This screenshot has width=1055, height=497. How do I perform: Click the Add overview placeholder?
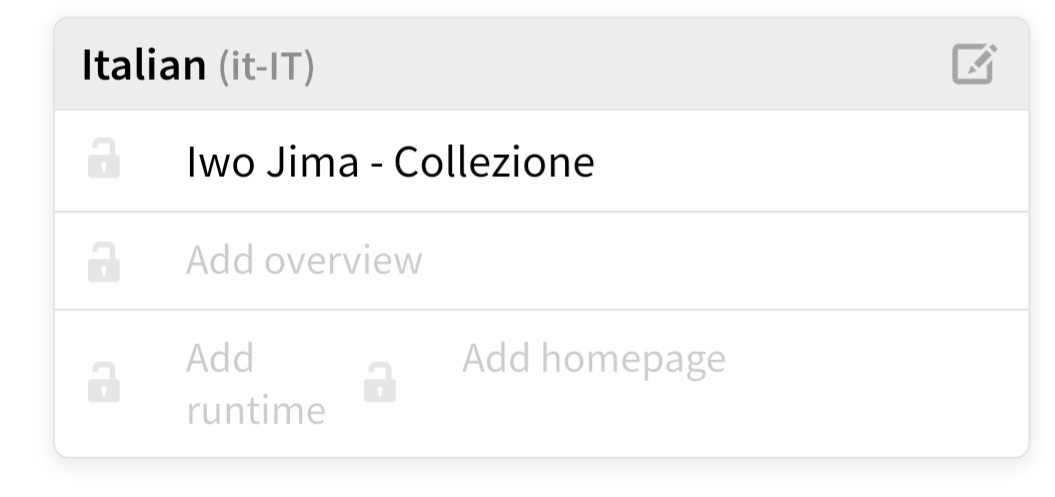[304, 261]
